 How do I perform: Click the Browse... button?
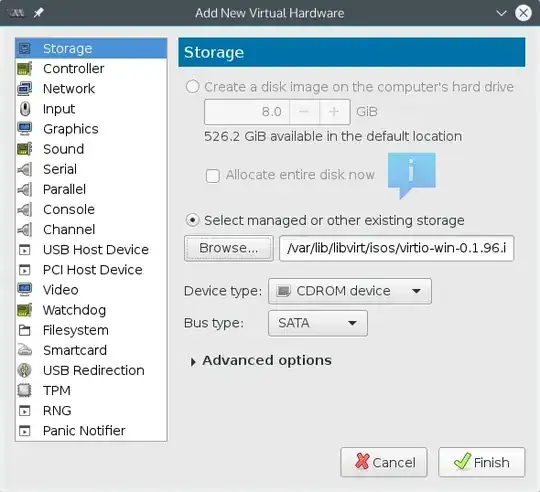pos(229,248)
